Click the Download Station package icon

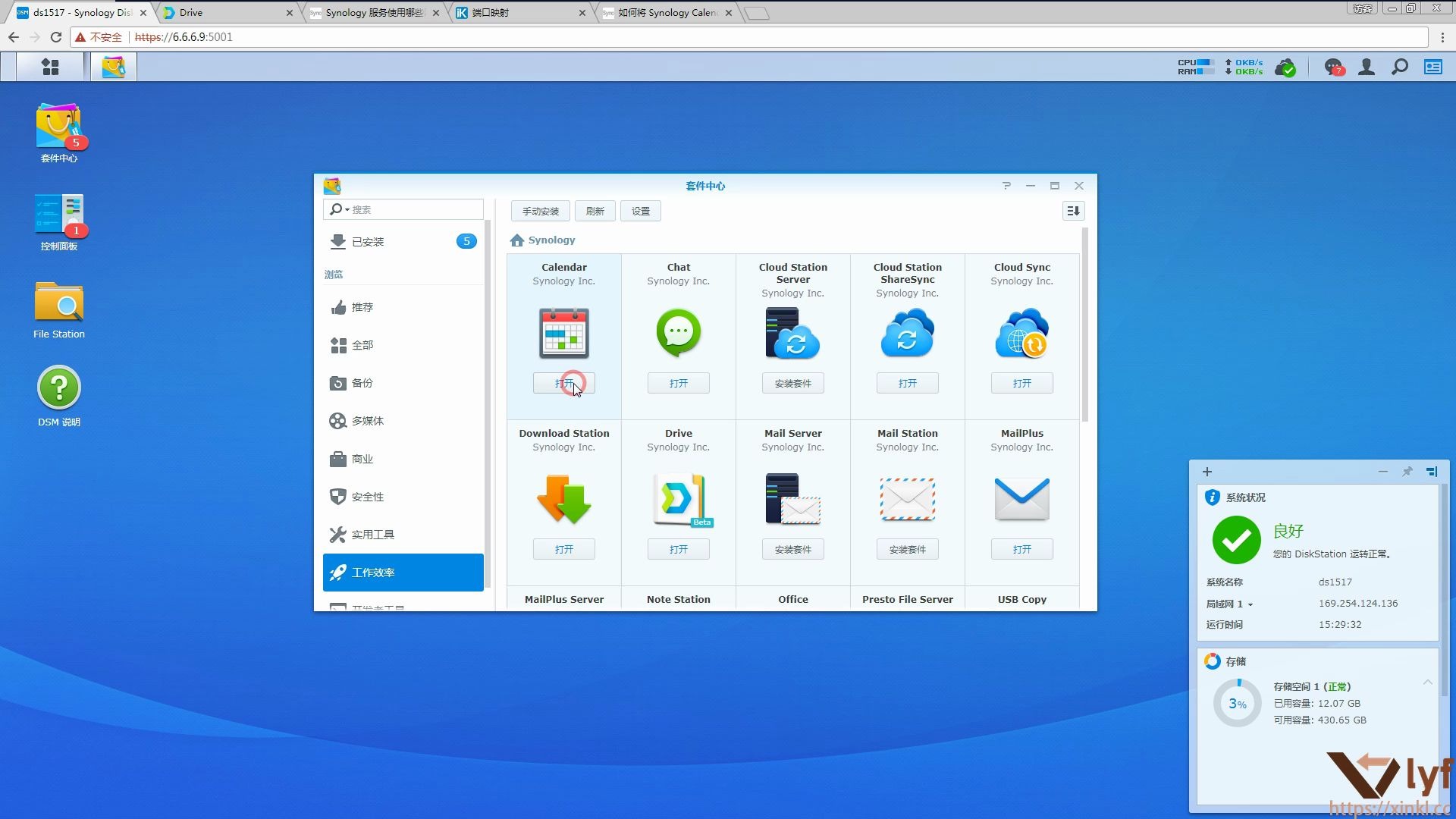(x=564, y=499)
